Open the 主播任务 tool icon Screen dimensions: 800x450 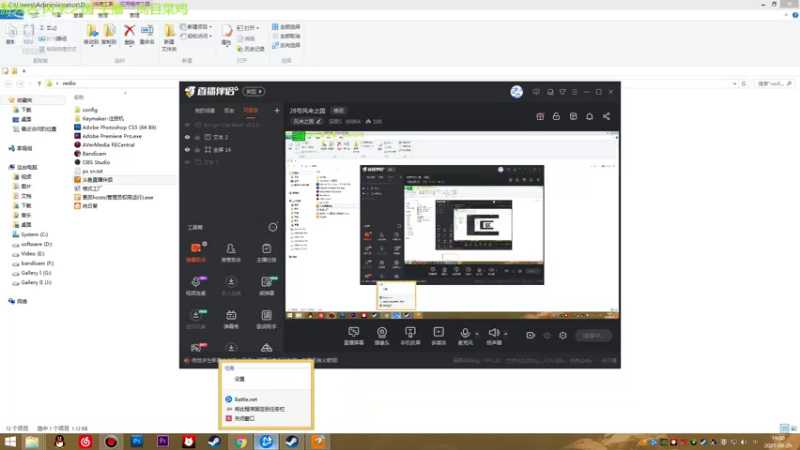click(x=266, y=253)
